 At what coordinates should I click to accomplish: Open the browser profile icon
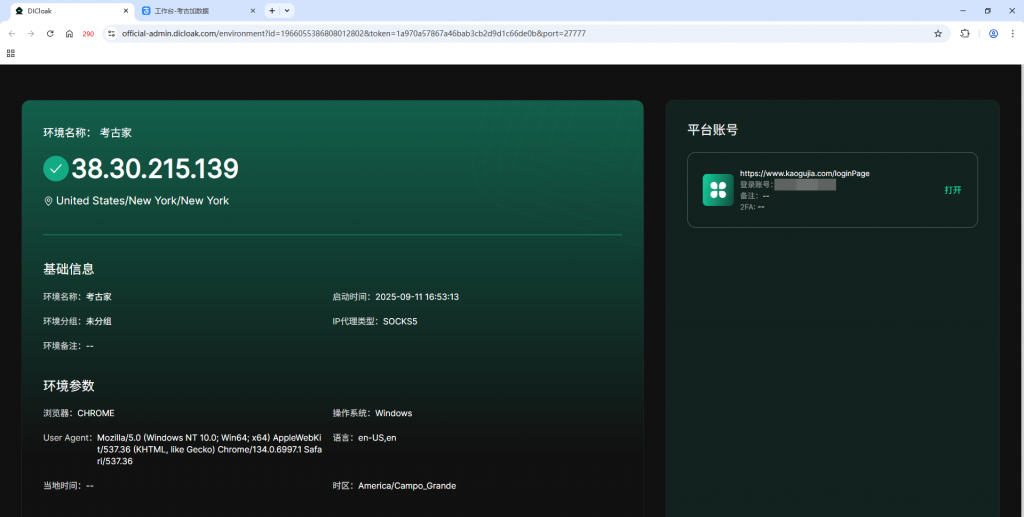993,33
